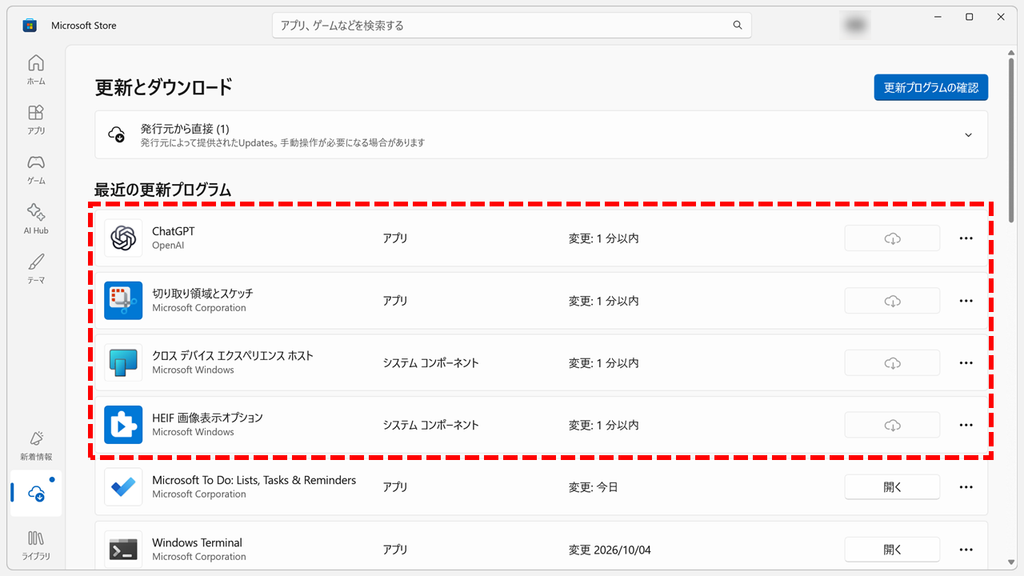
Task: Minimize the Microsoft Store window
Action: tap(938, 17)
